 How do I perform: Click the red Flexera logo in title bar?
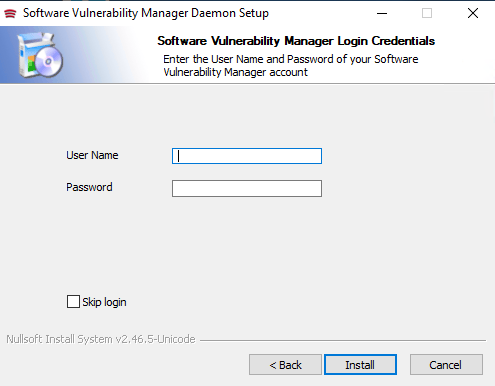coord(10,14)
